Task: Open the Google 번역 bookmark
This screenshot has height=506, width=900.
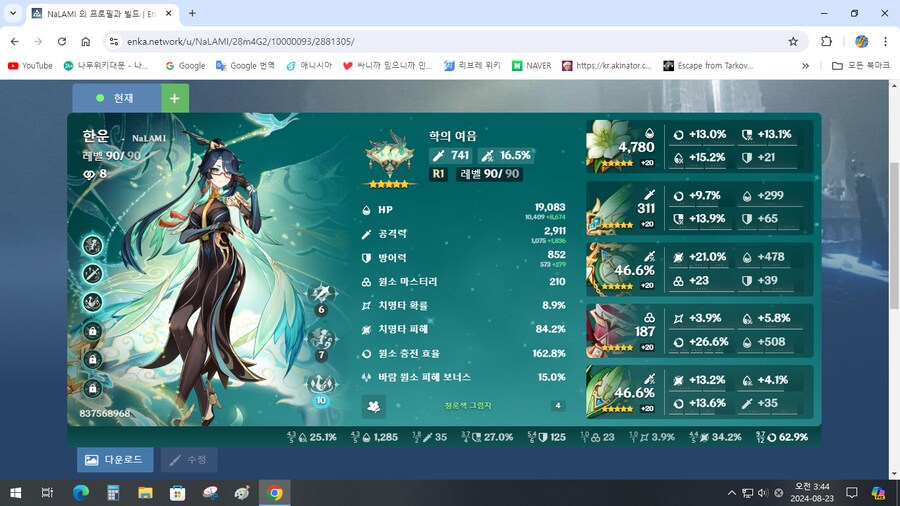Action: click(x=245, y=66)
